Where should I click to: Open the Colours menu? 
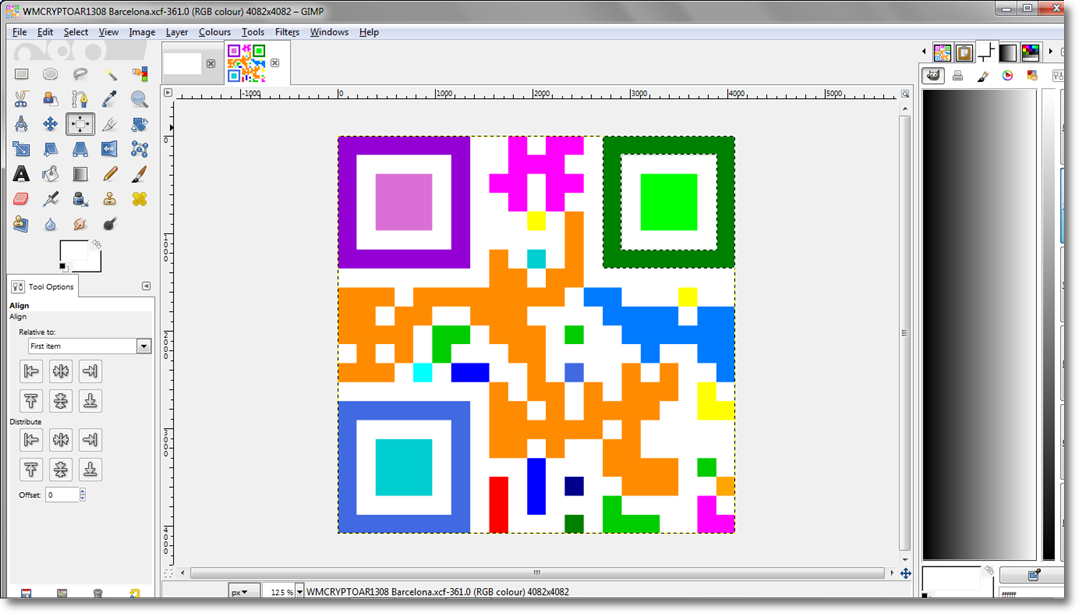coord(215,32)
